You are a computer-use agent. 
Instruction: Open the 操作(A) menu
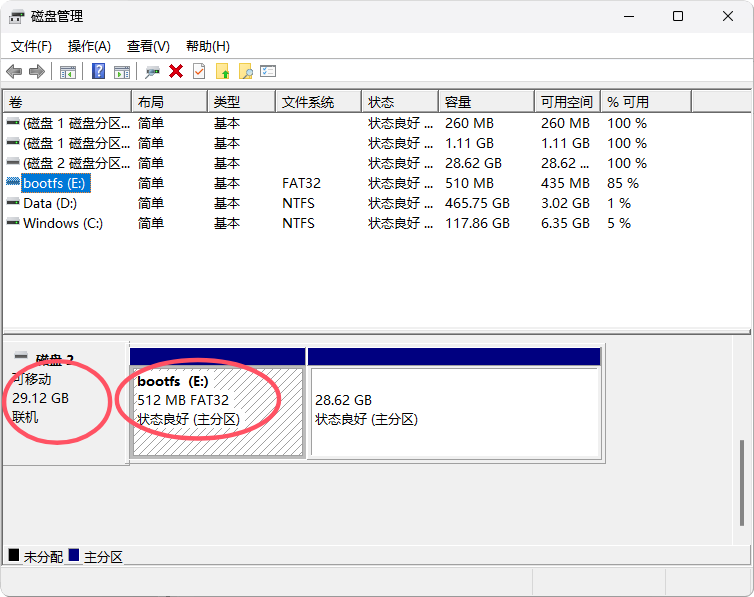pos(89,46)
